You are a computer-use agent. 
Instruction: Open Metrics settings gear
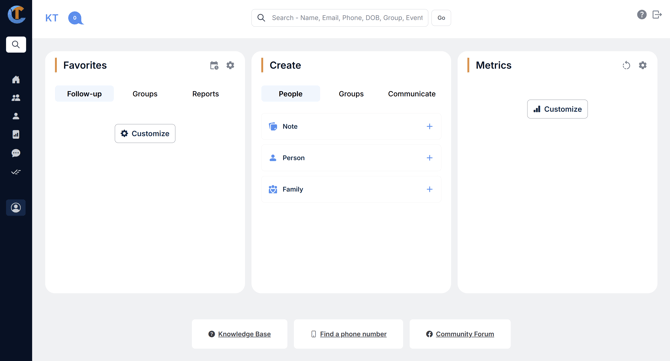click(643, 65)
